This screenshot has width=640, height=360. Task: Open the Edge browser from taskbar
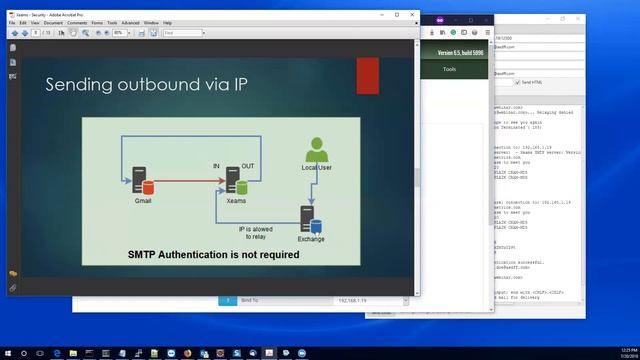pos(57,353)
